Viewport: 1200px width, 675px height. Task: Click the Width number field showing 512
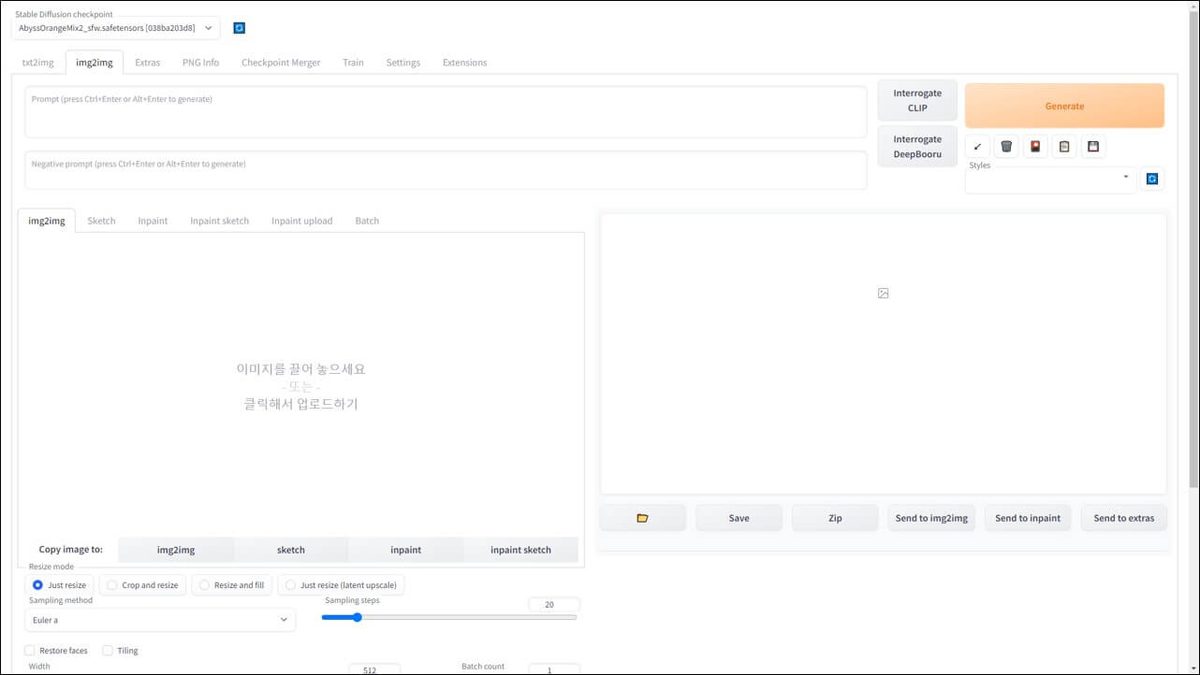(374, 669)
